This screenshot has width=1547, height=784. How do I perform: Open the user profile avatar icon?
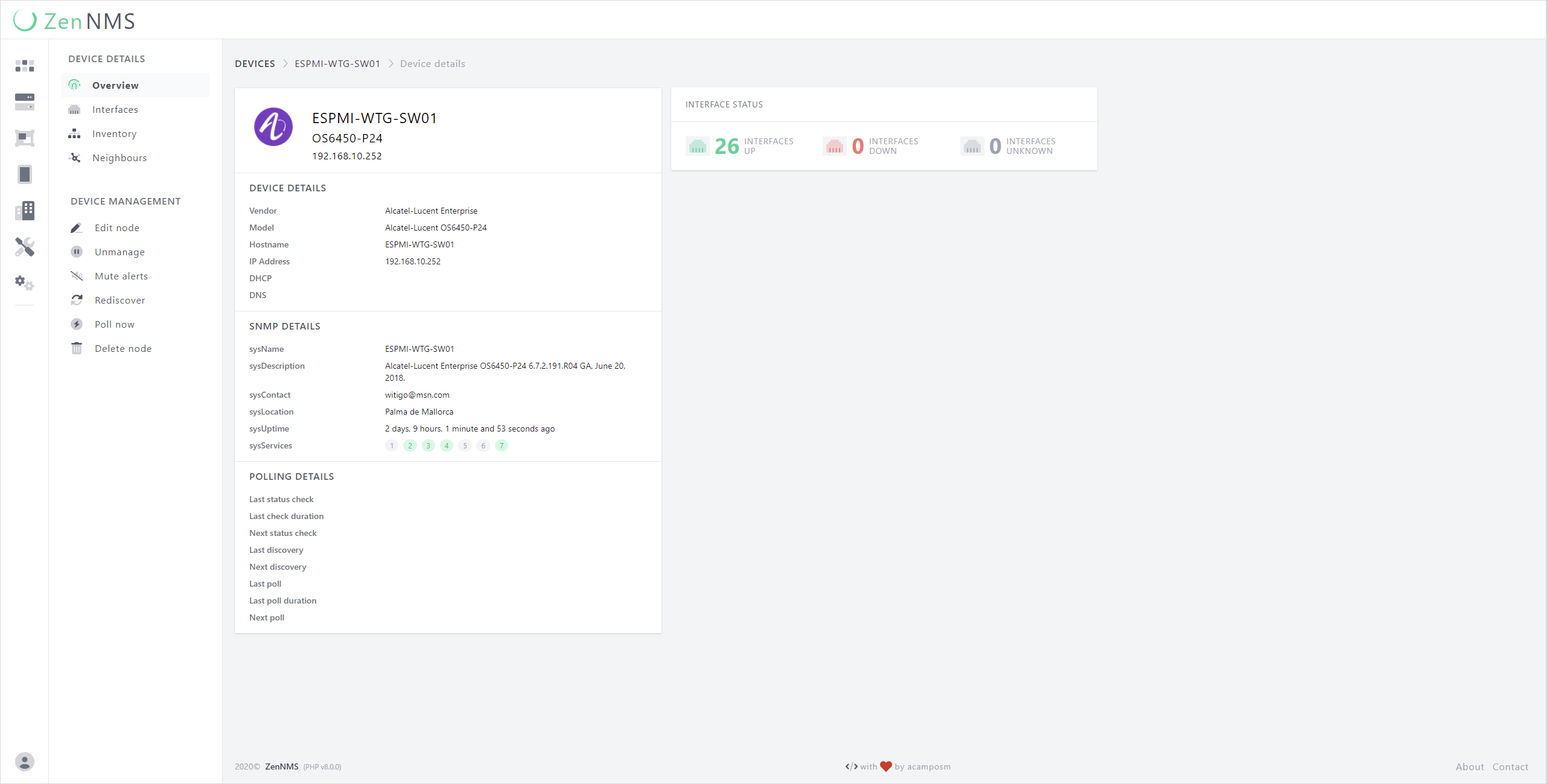(x=25, y=762)
